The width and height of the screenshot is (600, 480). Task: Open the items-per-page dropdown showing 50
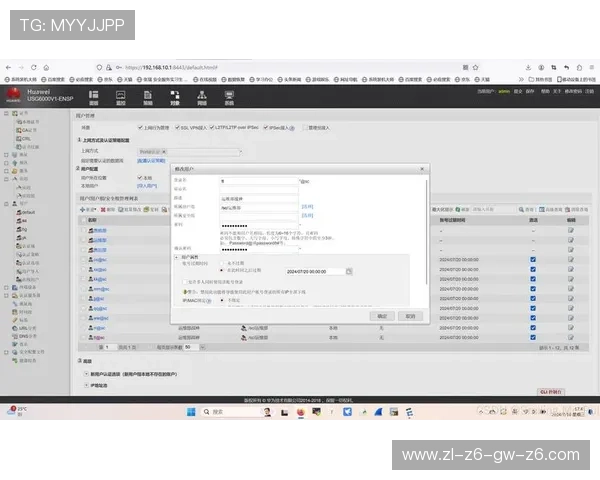pos(202,347)
